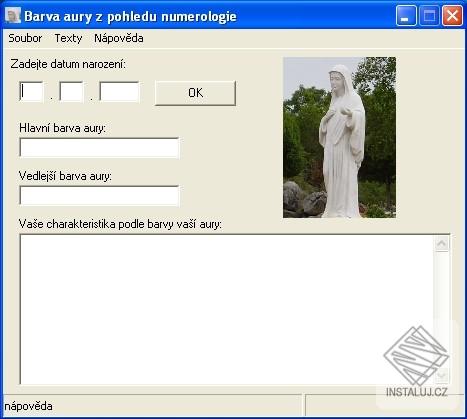Viewport: 467px width, 419px height.
Task: Click the application icon in title bar
Action: 13,16
